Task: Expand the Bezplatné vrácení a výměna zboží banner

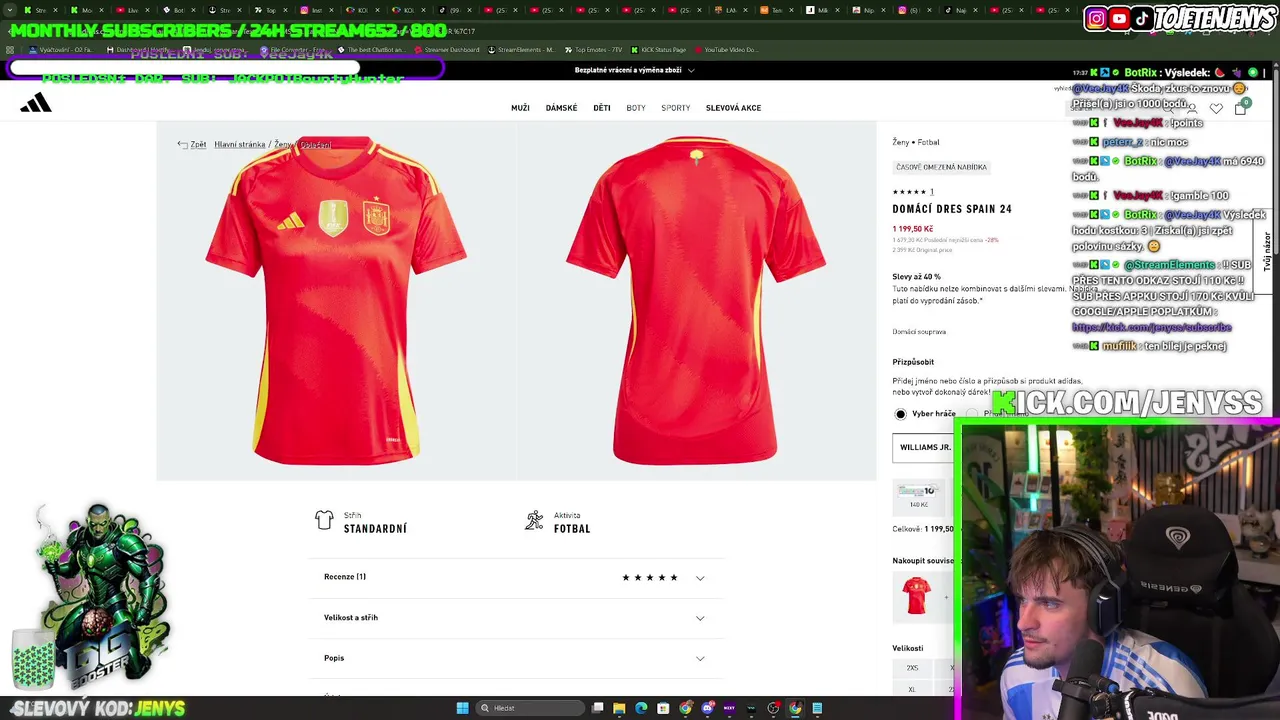Action: [634, 70]
